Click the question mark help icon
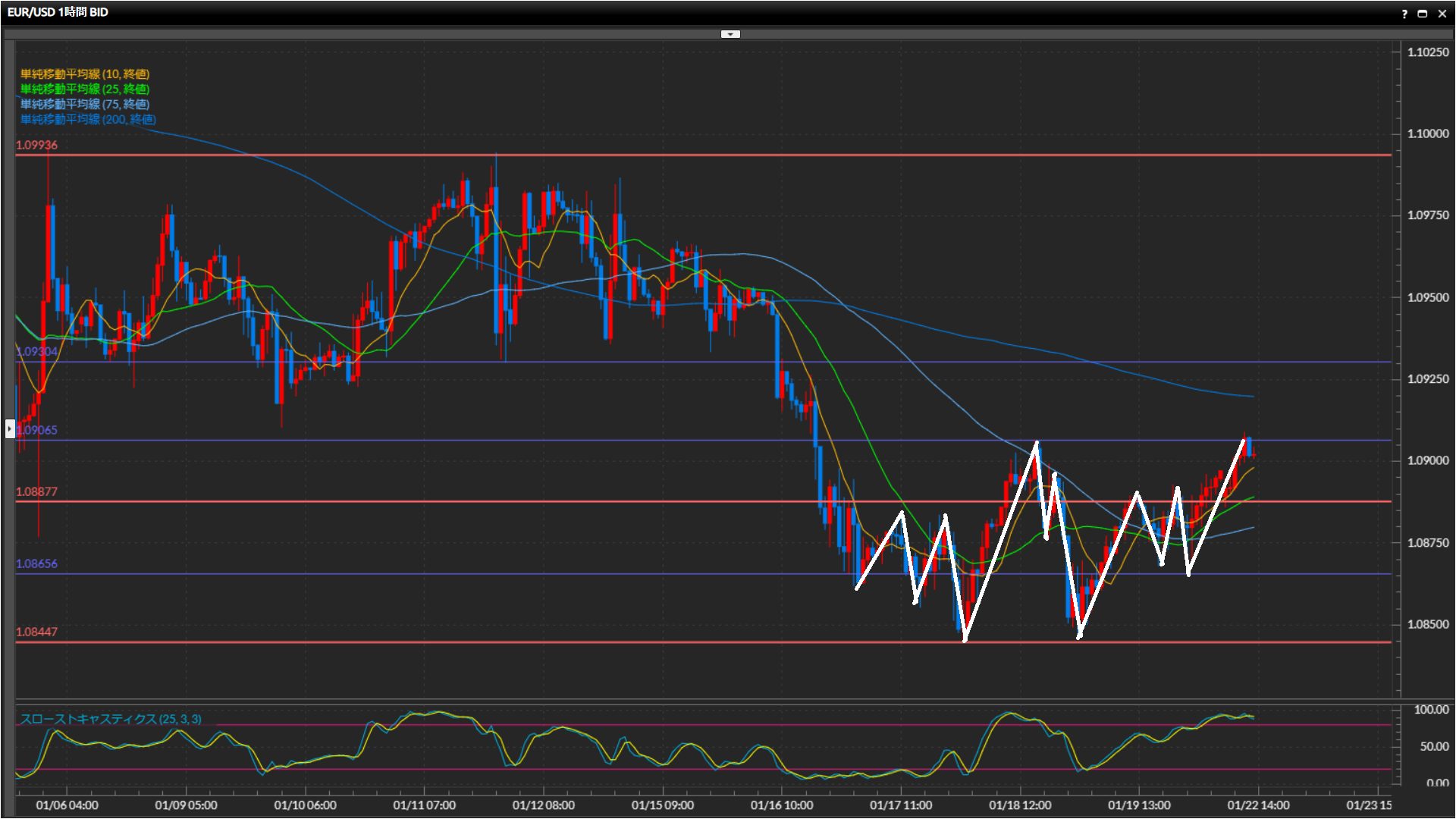The height and width of the screenshot is (819, 1456). coord(1404,14)
